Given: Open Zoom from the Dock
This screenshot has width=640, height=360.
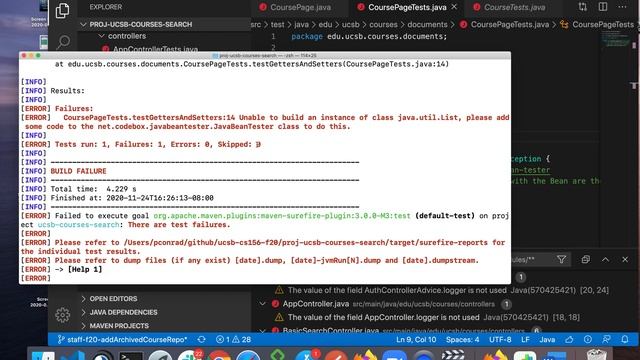Looking at the screenshot, I should point(394,356).
